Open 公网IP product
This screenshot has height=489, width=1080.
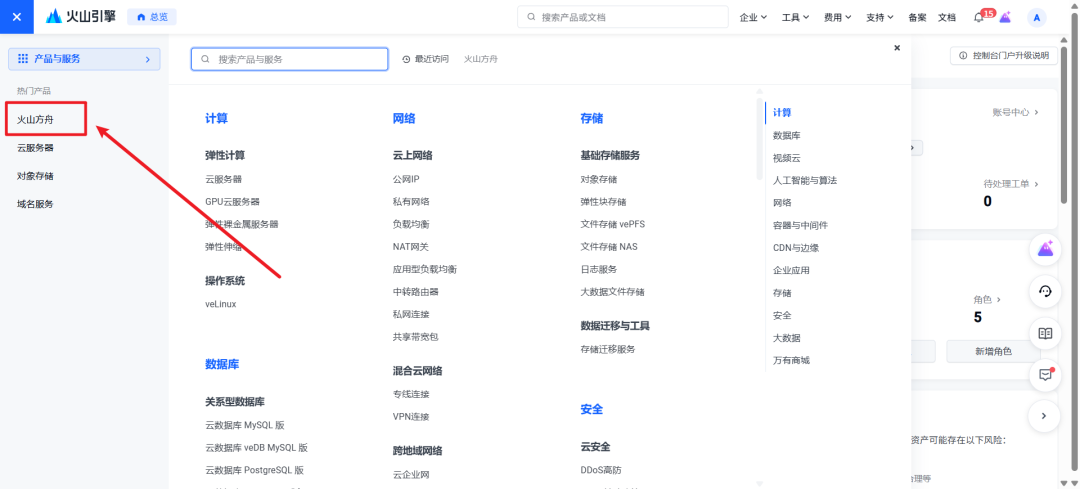click(406, 179)
